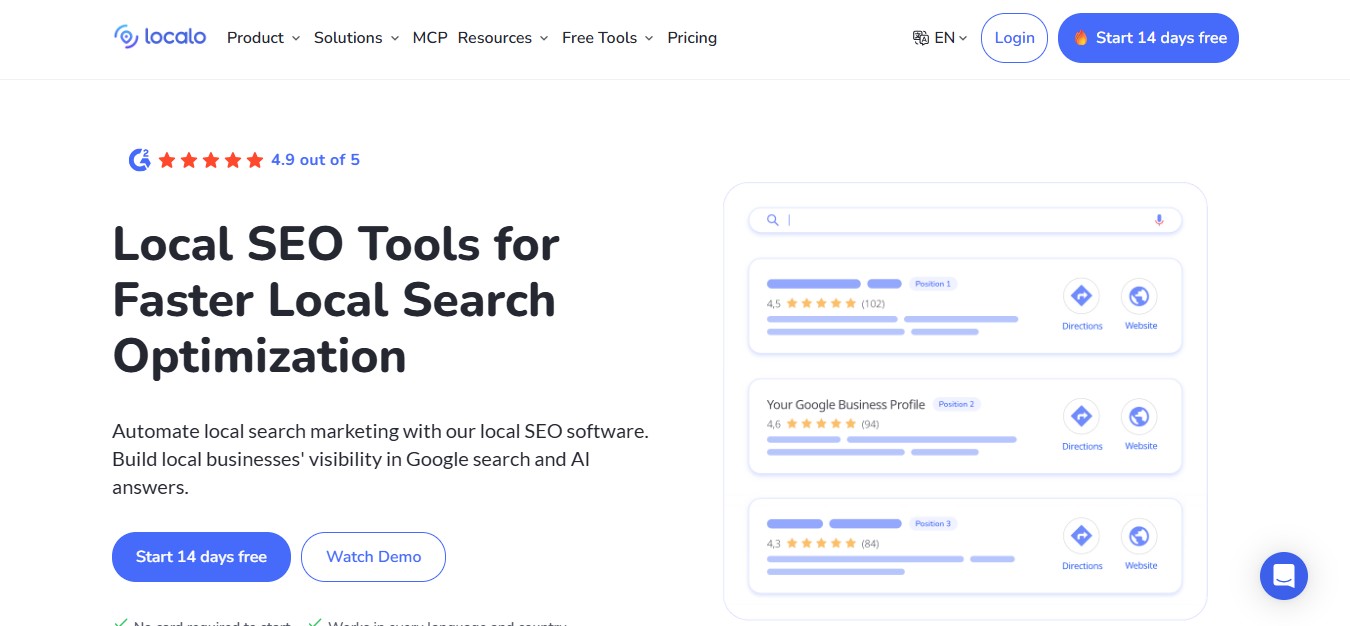This screenshot has width=1350, height=626.
Task: Expand the Resources chevron arrow
Action: tap(543, 38)
